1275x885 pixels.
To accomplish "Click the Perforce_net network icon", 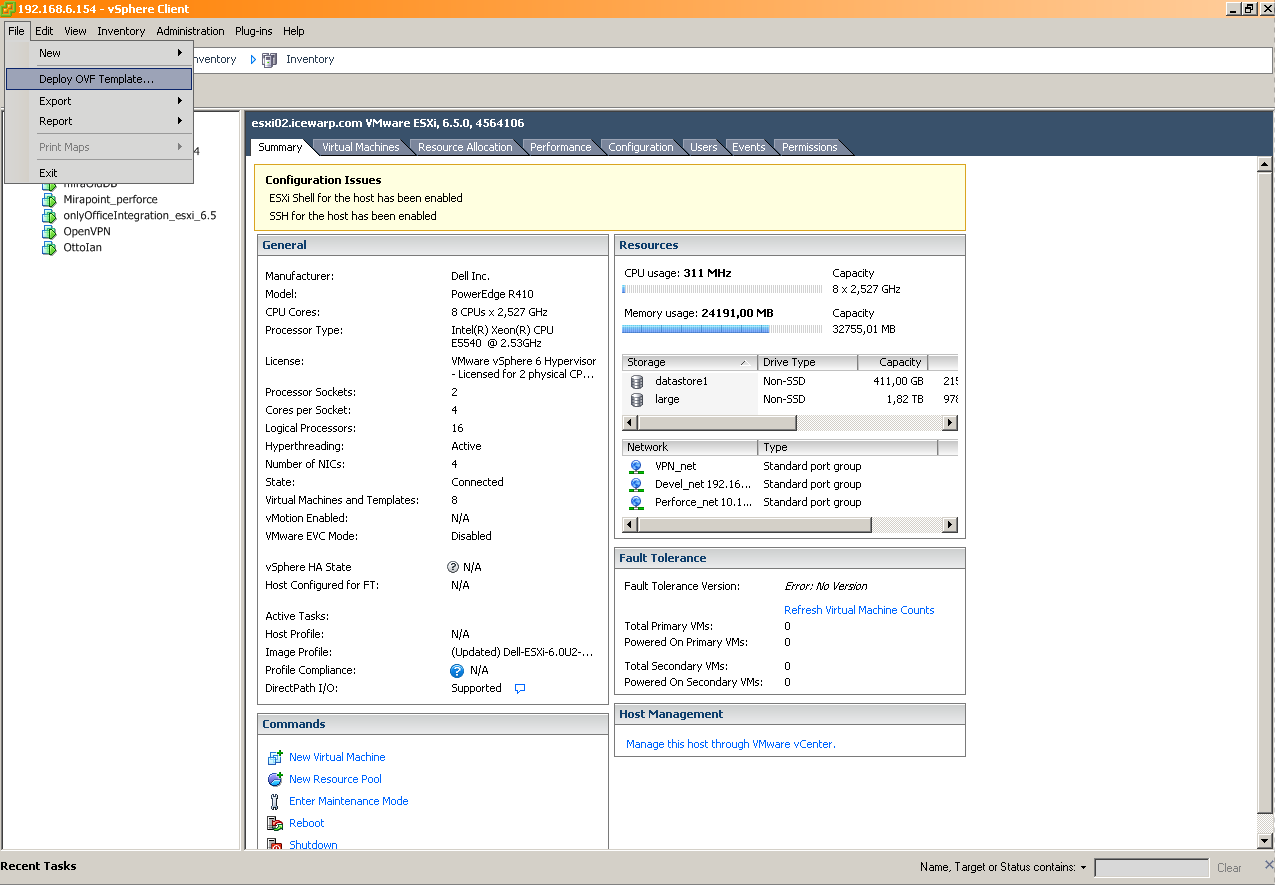I will 636,502.
